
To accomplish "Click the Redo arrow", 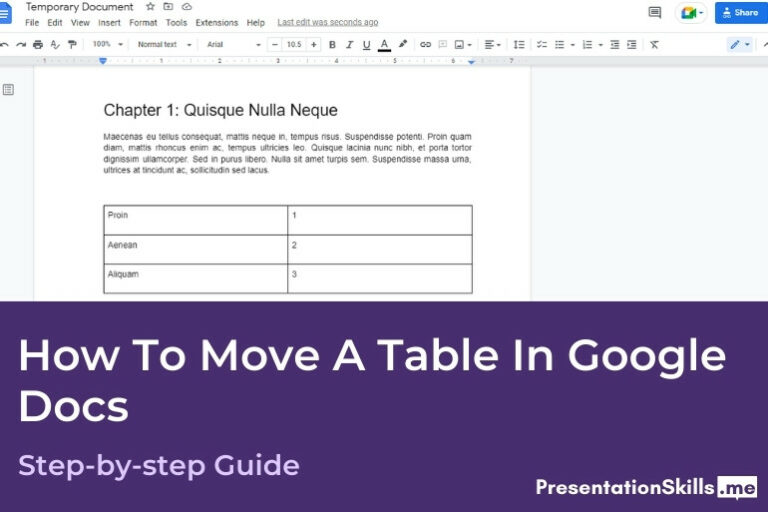I will pyautogui.click(x=21, y=45).
